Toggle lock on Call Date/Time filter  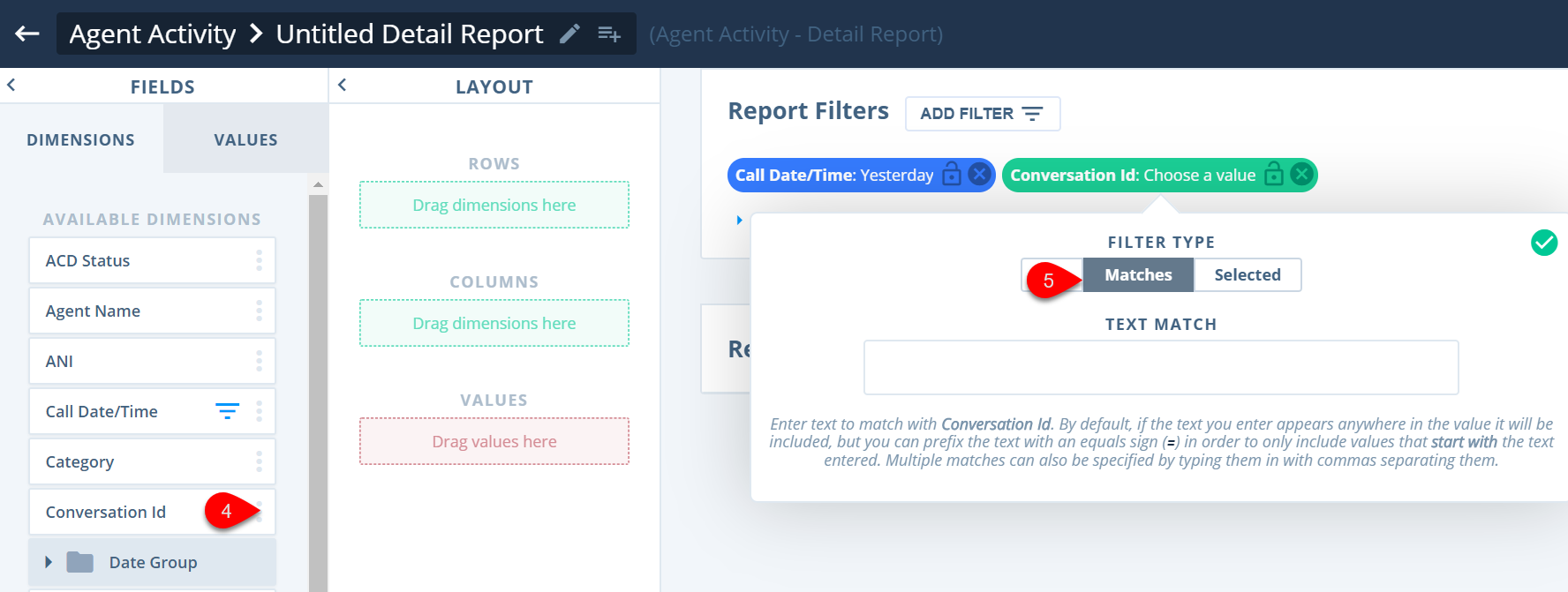951,174
